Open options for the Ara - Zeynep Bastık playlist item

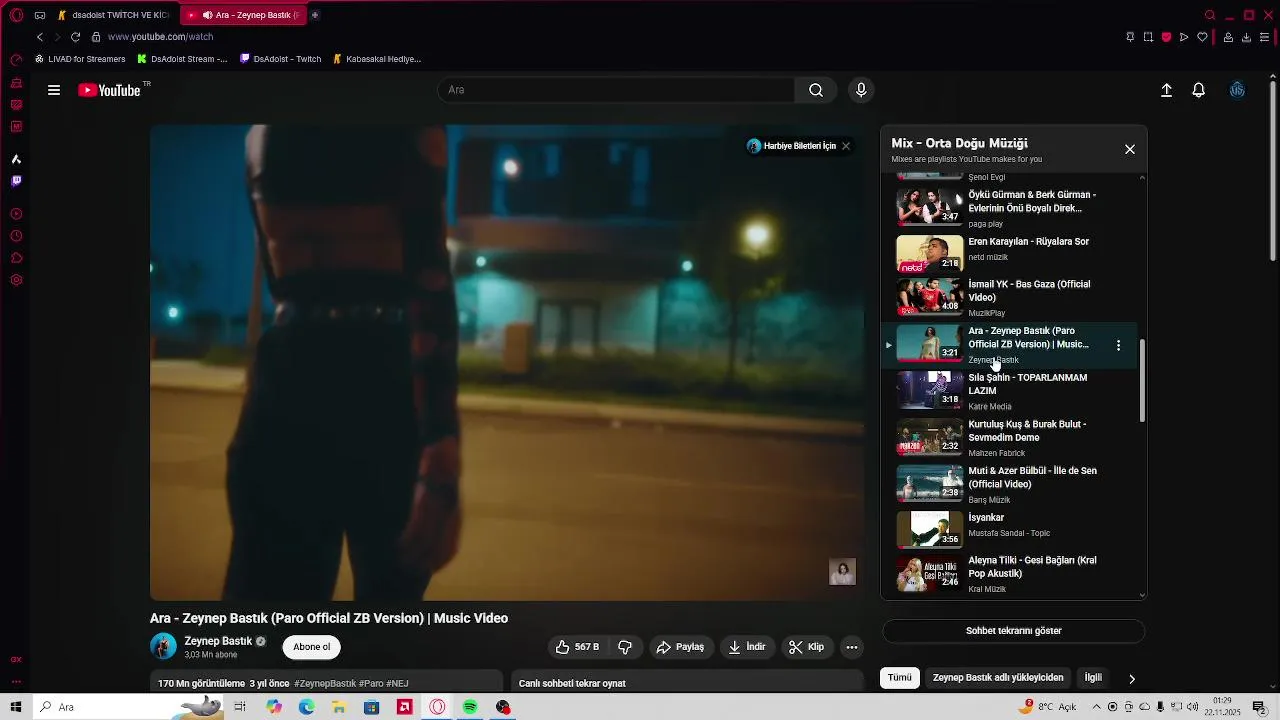tap(1118, 345)
